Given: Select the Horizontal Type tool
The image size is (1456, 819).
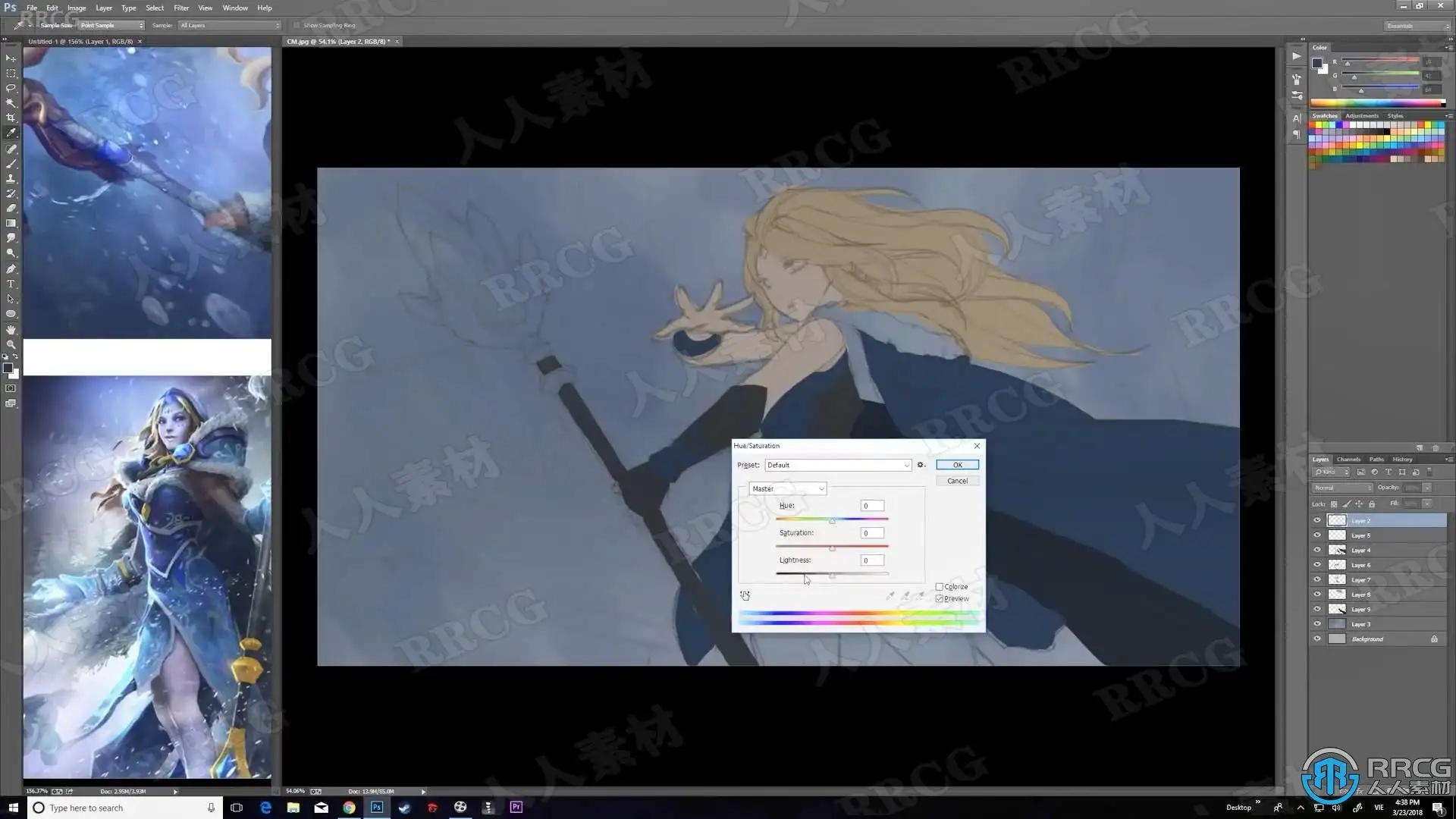Looking at the screenshot, I should (11, 284).
